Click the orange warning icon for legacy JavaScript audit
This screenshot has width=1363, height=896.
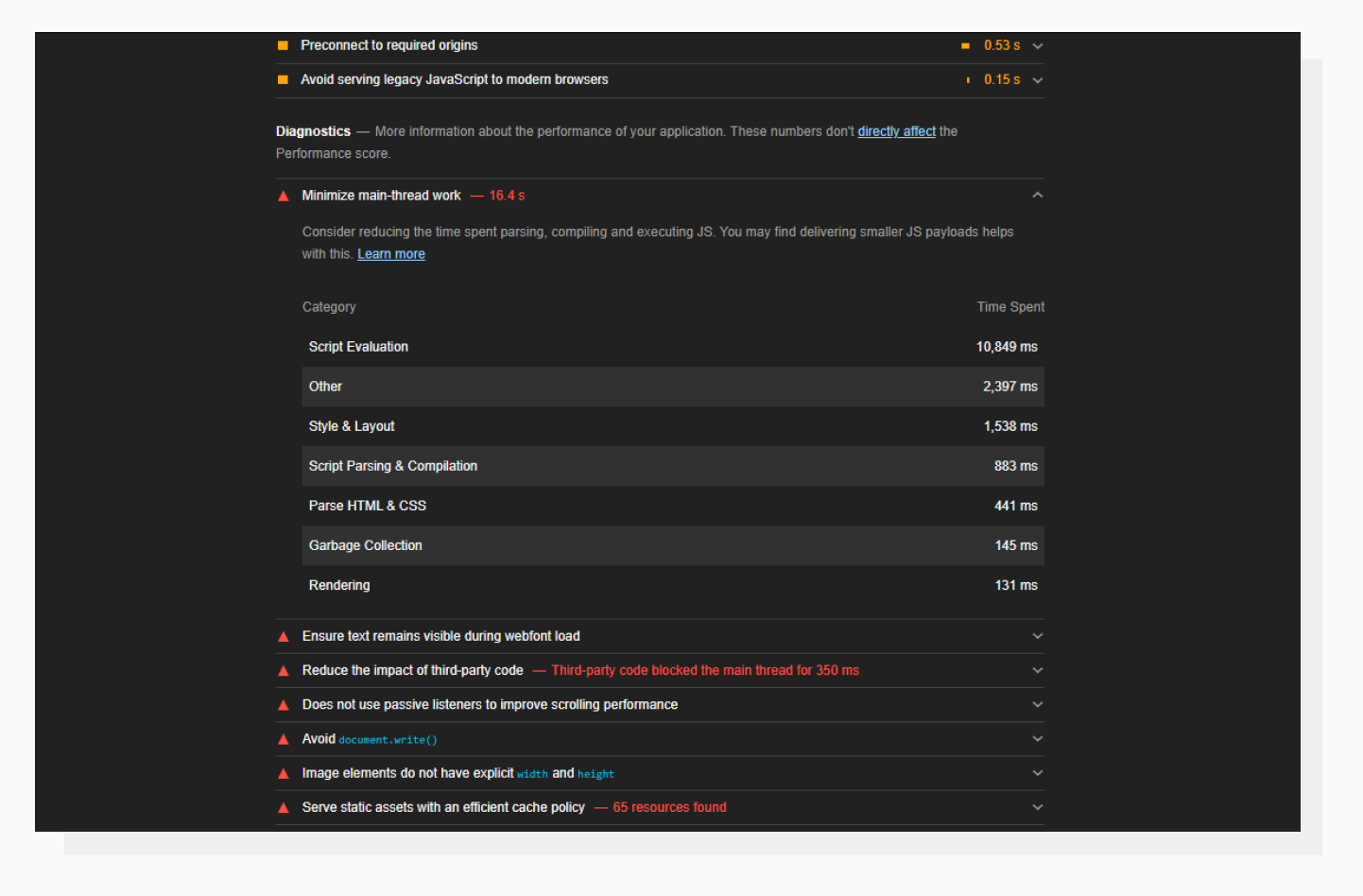282,79
